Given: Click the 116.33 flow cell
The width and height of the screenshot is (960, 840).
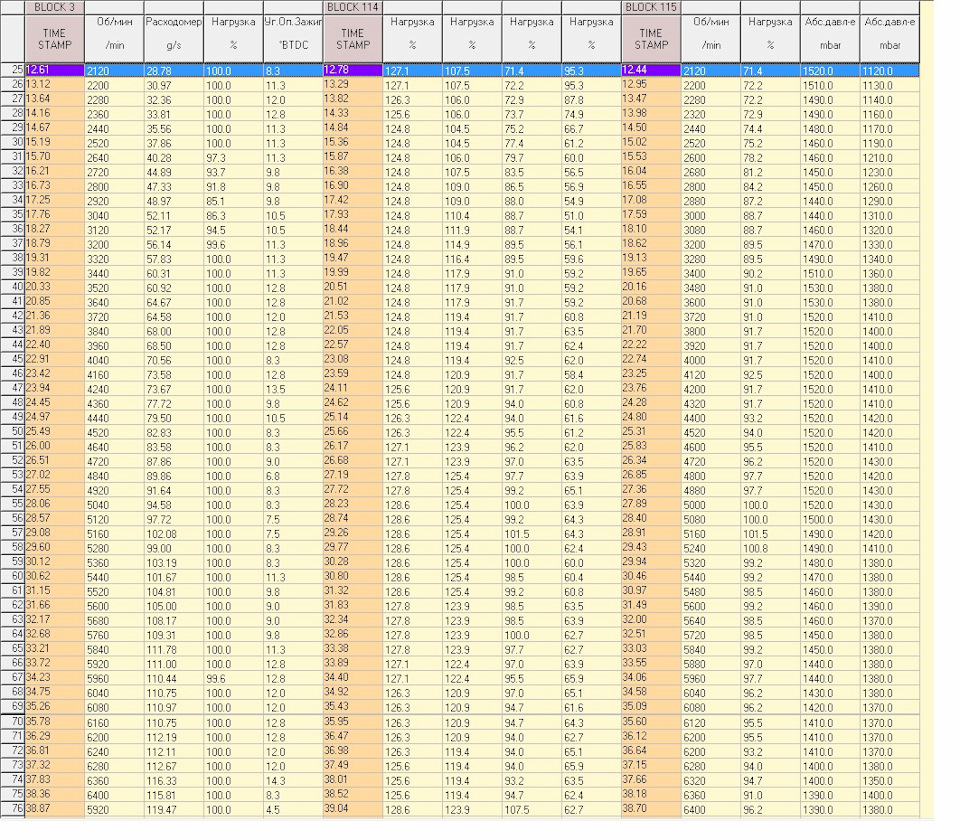Looking at the screenshot, I should (173, 781).
